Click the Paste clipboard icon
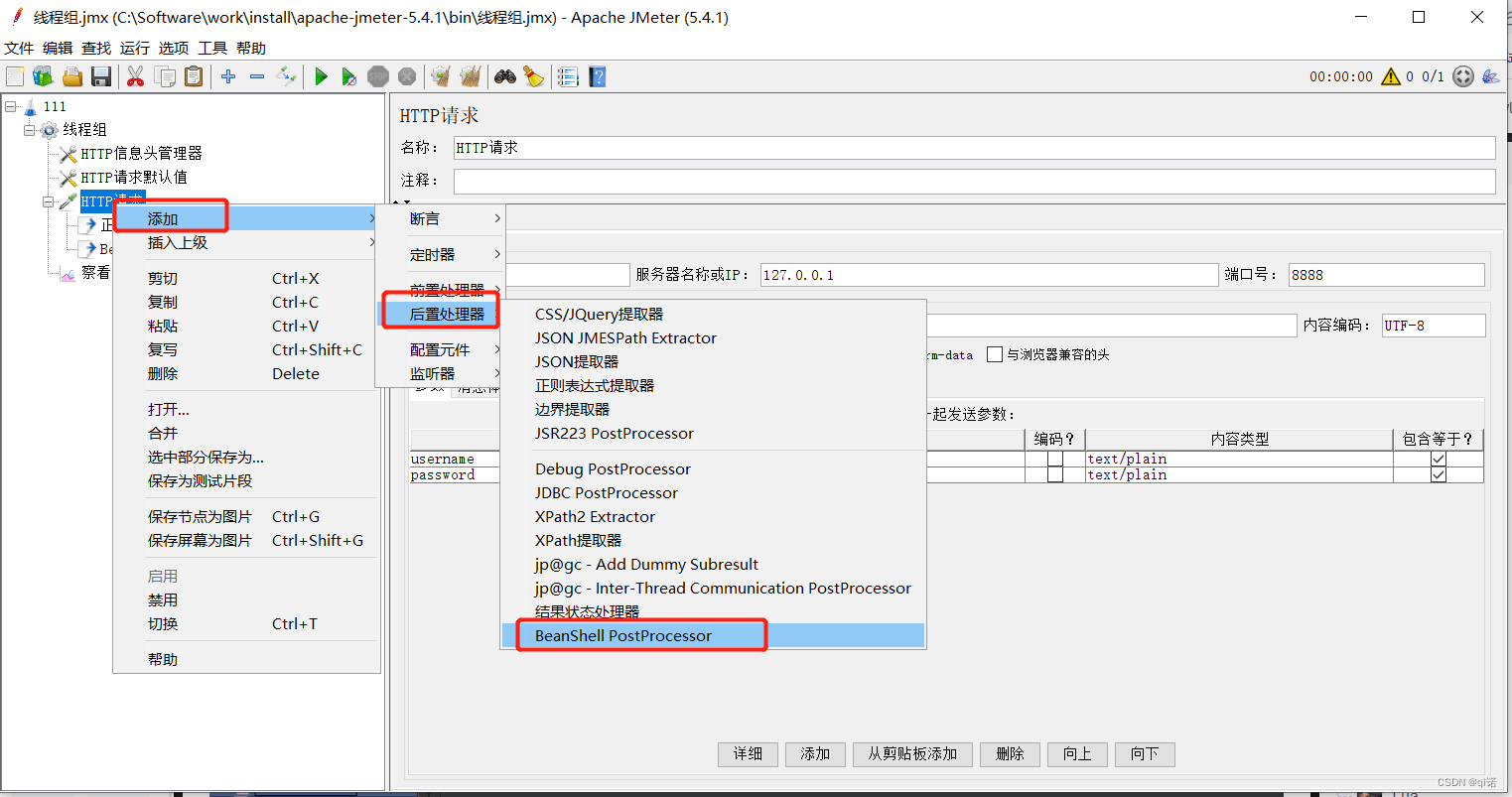1512x797 pixels. [194, 76]
